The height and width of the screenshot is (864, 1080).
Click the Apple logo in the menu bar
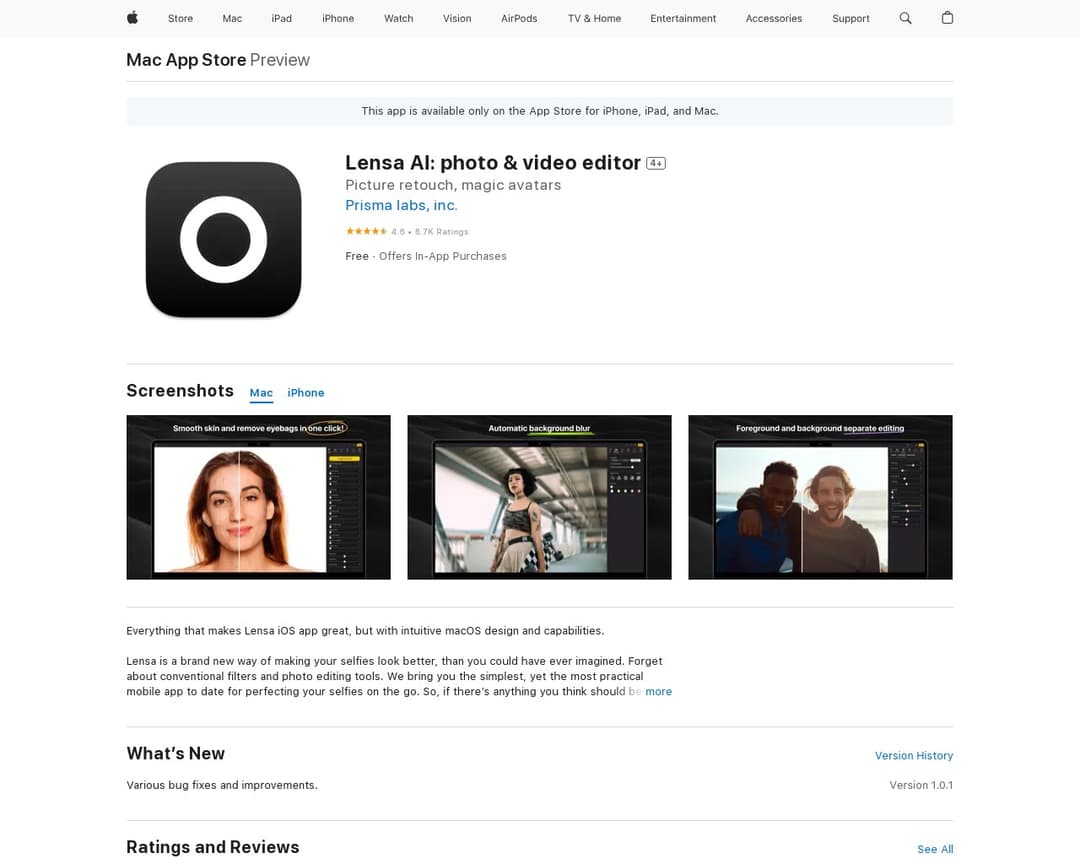point(131,18)
